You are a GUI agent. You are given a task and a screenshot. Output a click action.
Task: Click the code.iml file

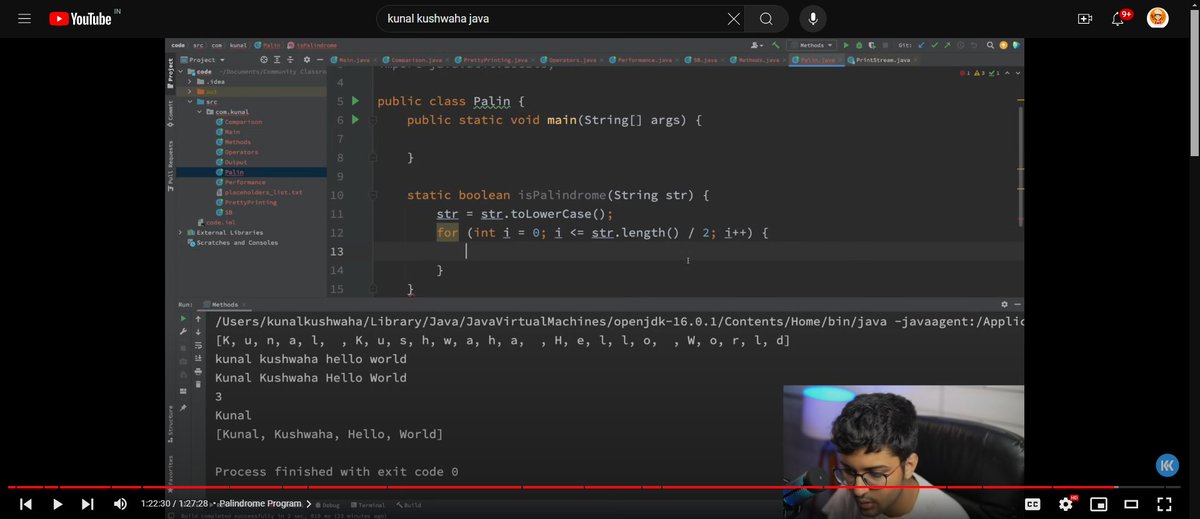(215, 222)
